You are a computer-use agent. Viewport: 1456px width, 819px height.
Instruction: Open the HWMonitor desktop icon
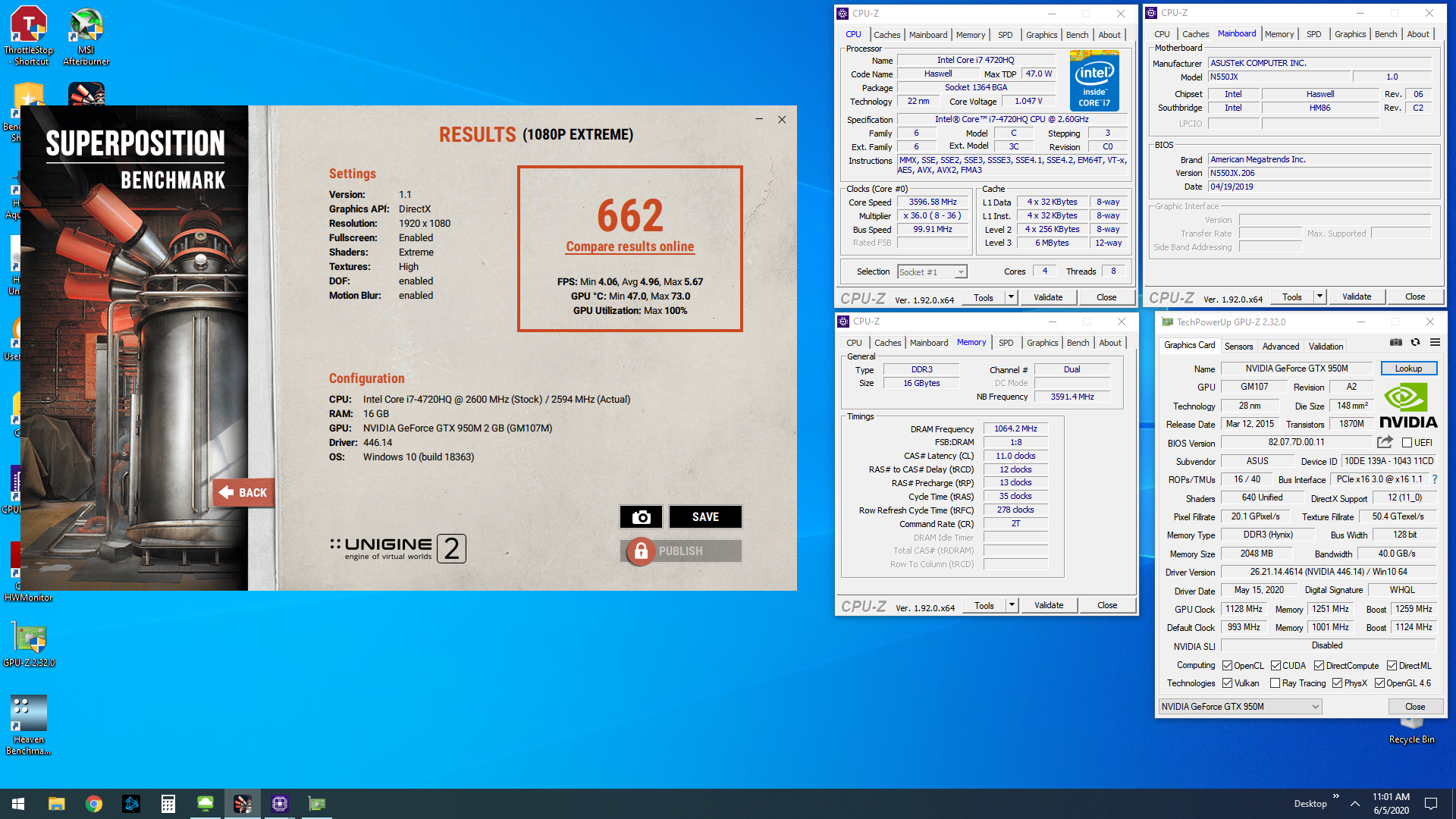(28, 598)
